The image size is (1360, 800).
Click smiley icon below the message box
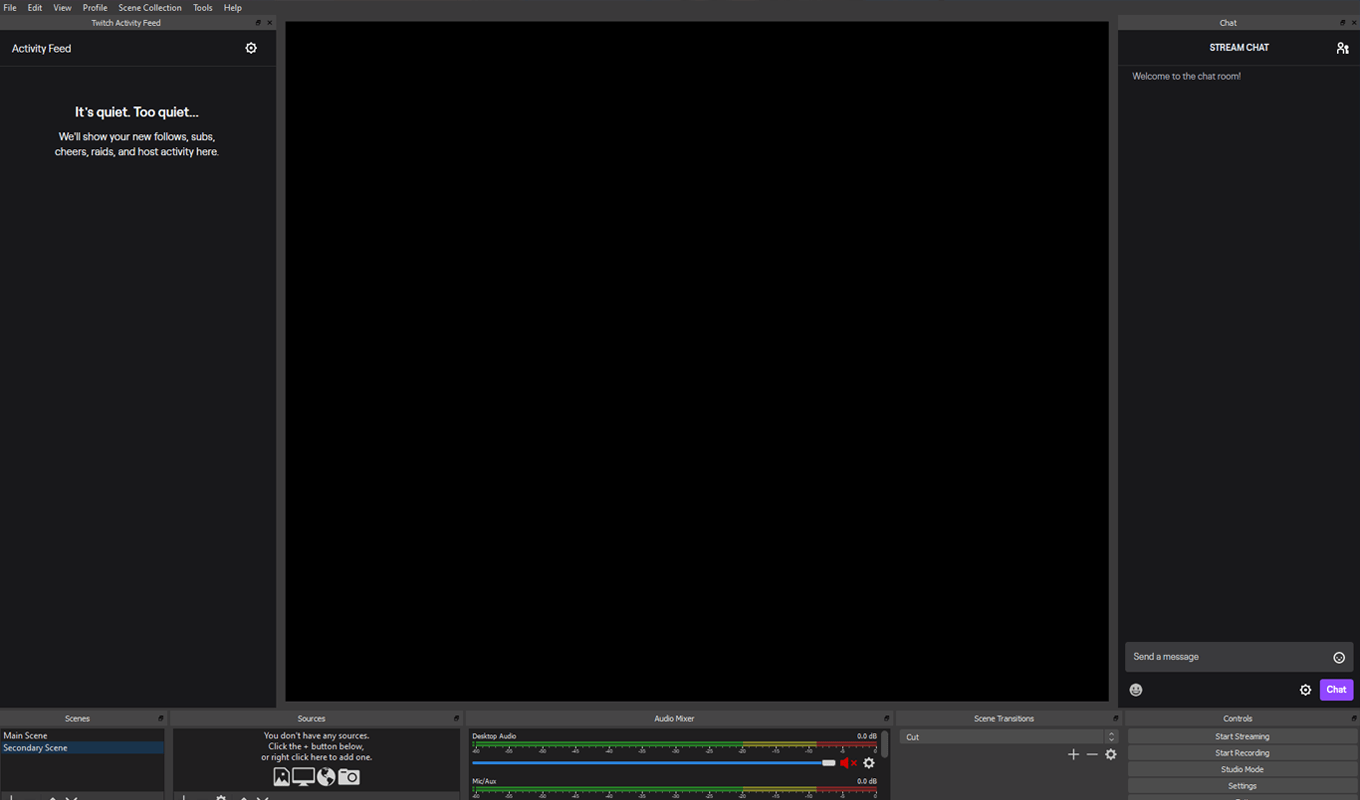[1136, 690]
